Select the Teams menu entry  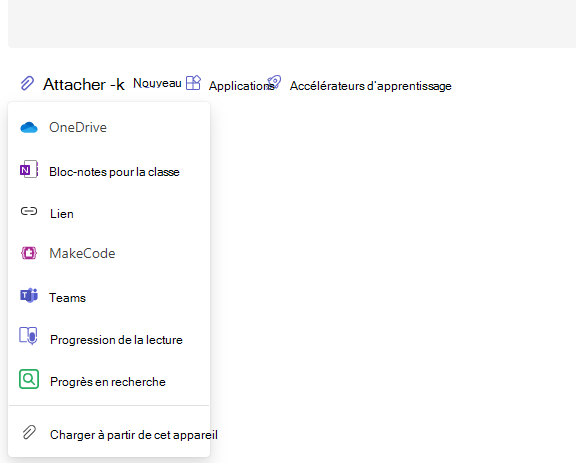point(68,298)
